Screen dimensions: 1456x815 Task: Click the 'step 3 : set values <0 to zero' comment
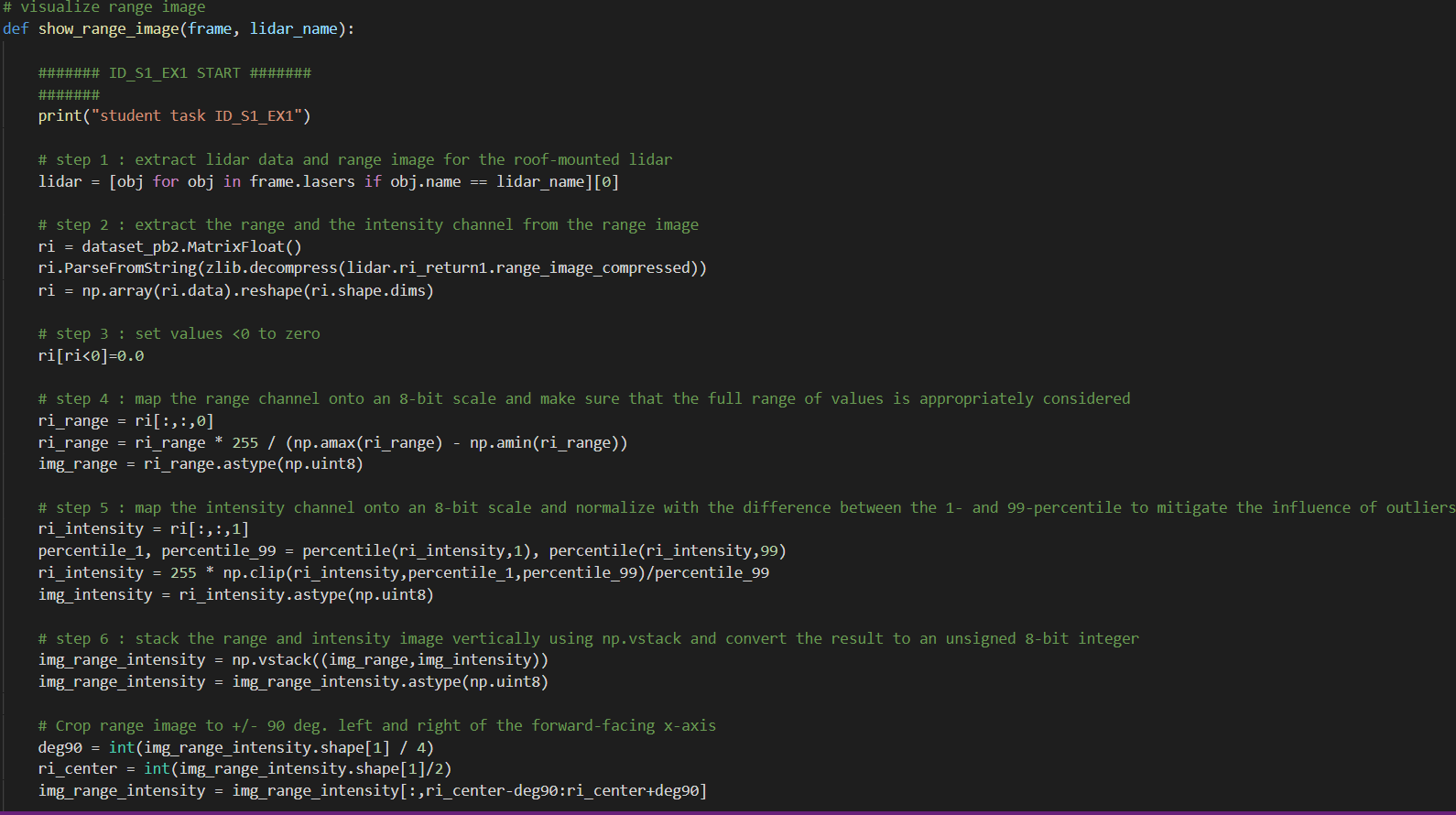point(179,334)
